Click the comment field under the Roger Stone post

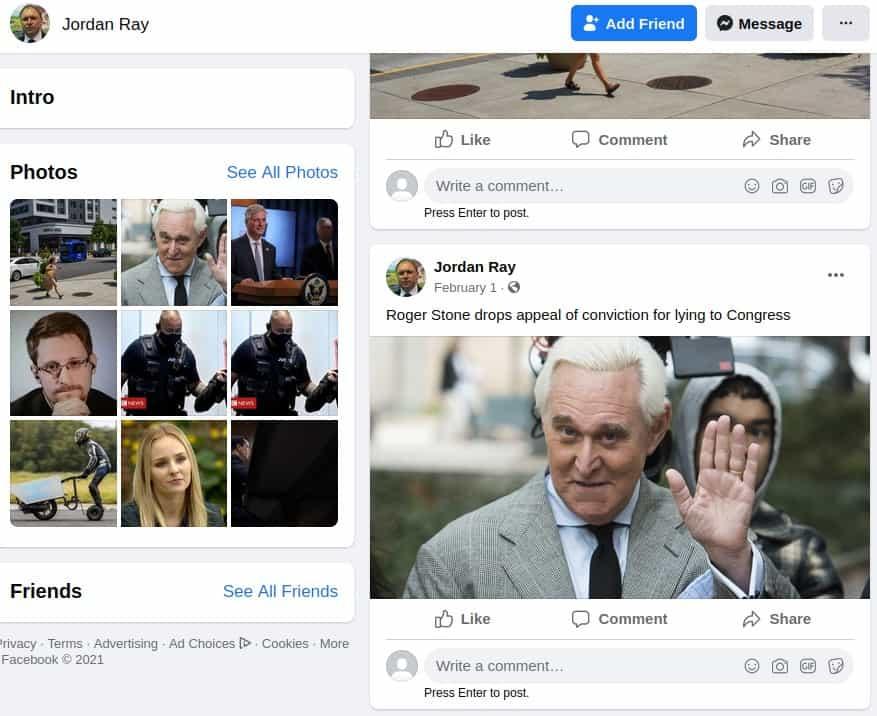coord(580,666)
